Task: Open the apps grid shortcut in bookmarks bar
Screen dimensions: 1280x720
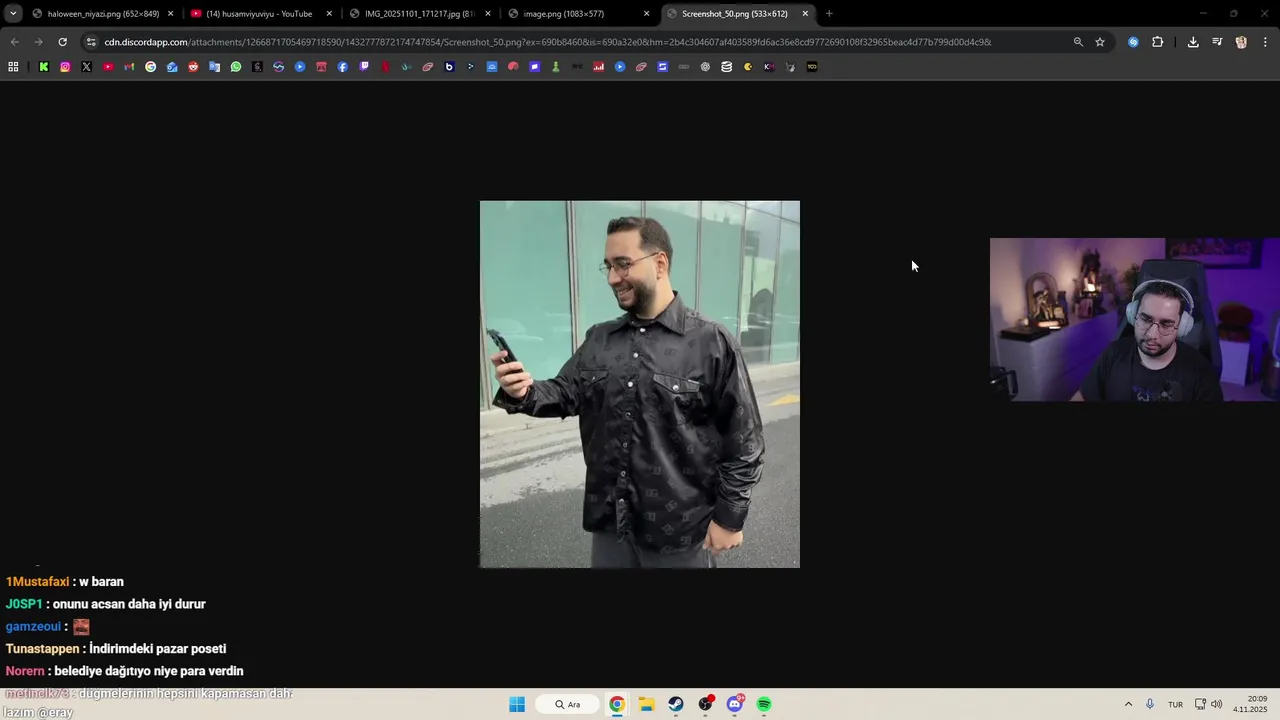Action: [x=13, y=67]
